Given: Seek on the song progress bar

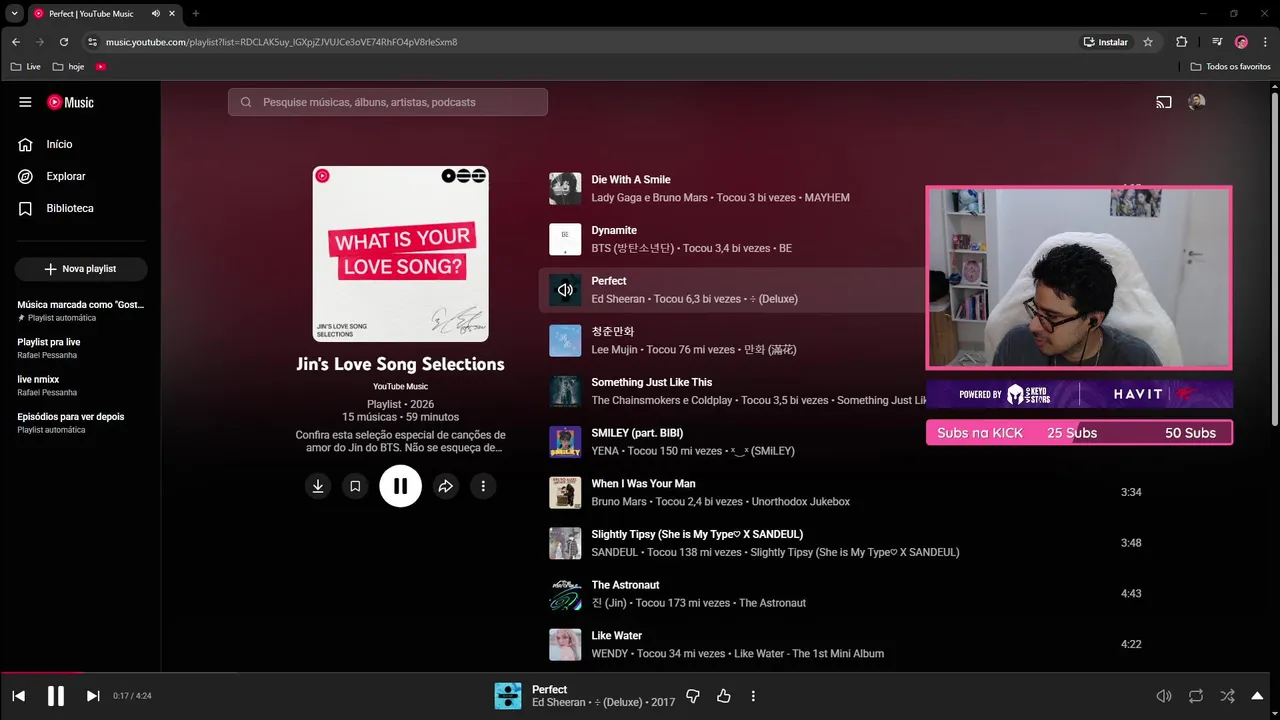Looking at the screenshot, I should 640,673.
